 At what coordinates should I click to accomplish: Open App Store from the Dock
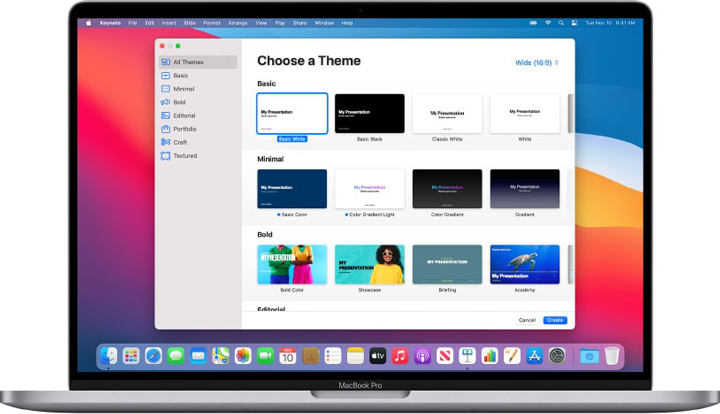pos(534,356)
